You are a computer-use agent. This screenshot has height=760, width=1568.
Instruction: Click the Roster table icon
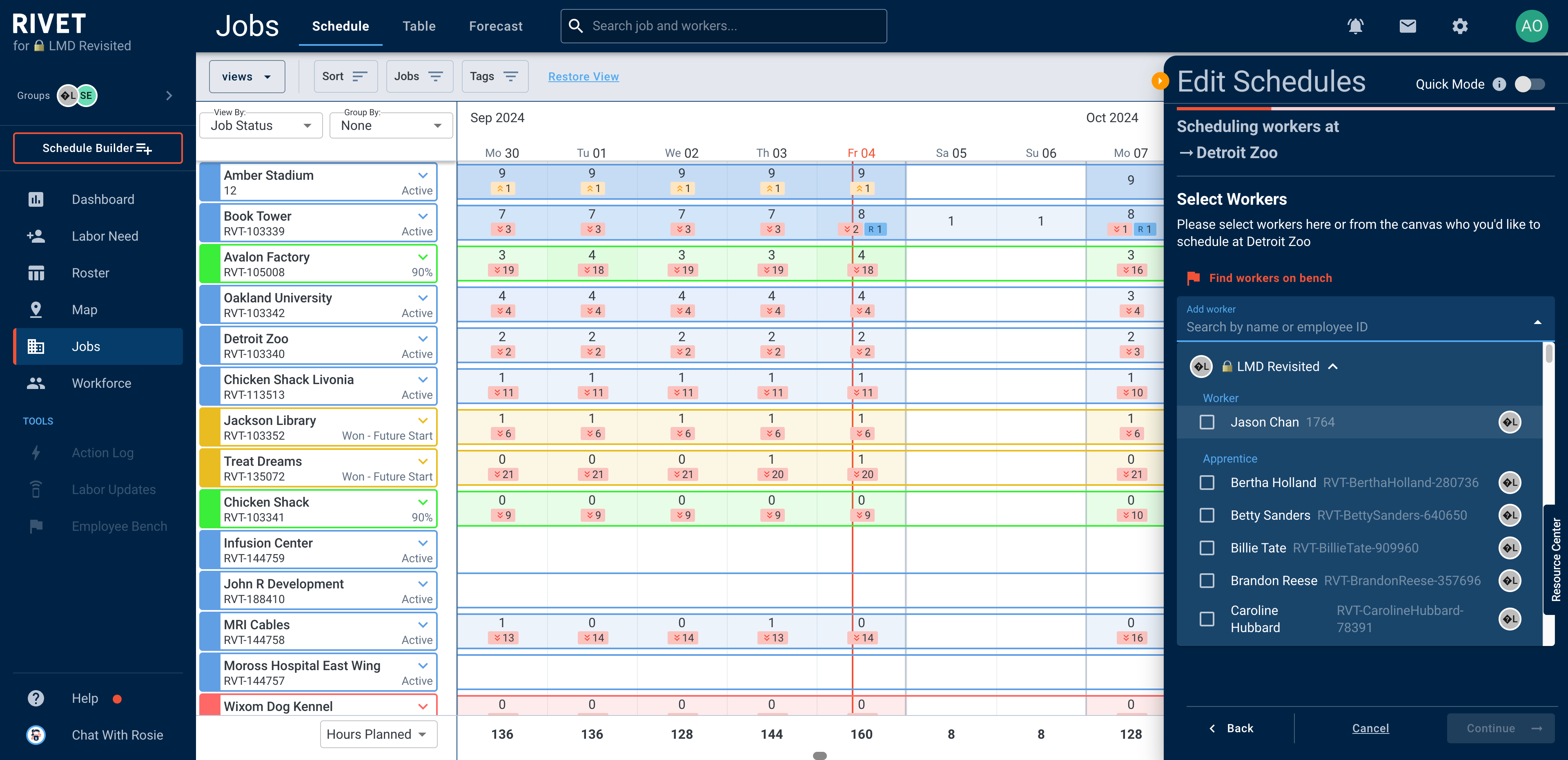[36, 273]
